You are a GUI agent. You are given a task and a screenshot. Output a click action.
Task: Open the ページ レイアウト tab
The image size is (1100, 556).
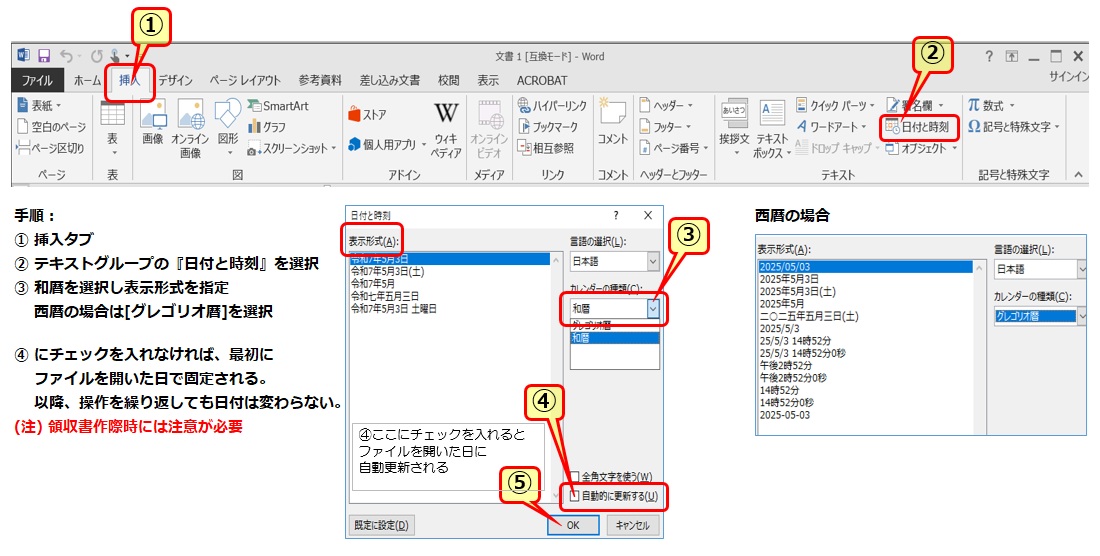pos(246,80)
